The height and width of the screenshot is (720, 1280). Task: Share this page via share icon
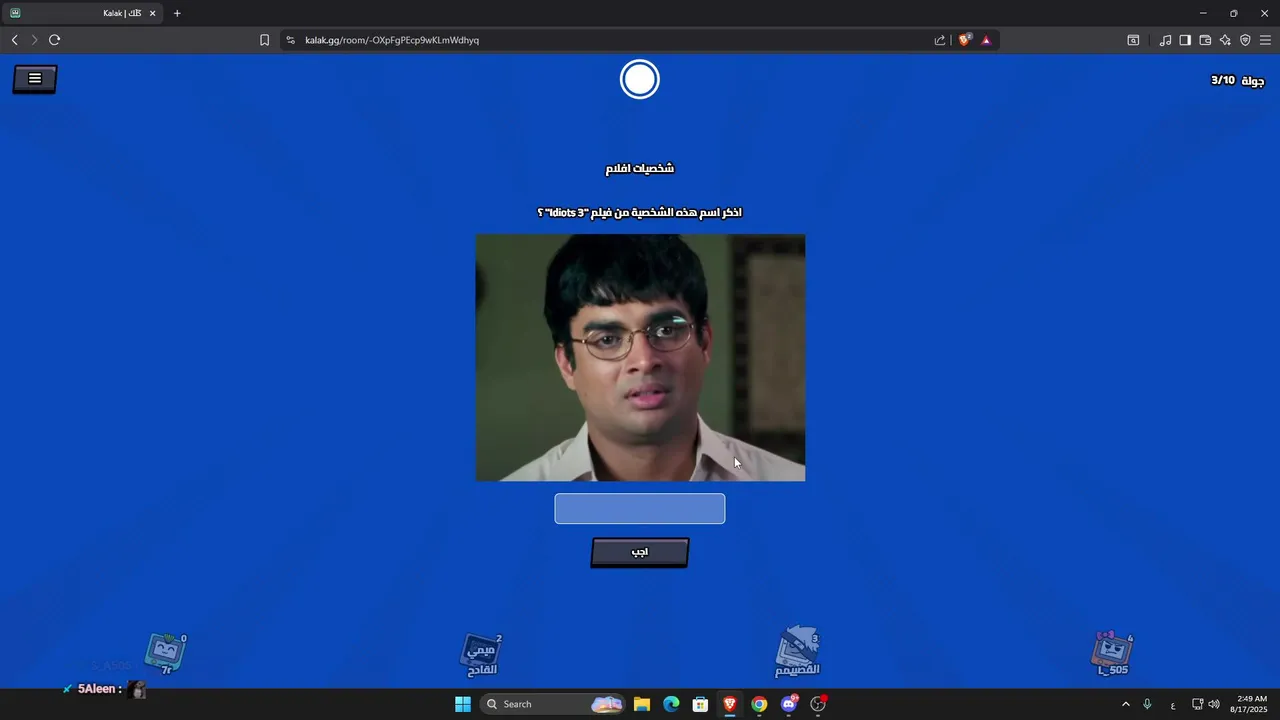point(940,40)
